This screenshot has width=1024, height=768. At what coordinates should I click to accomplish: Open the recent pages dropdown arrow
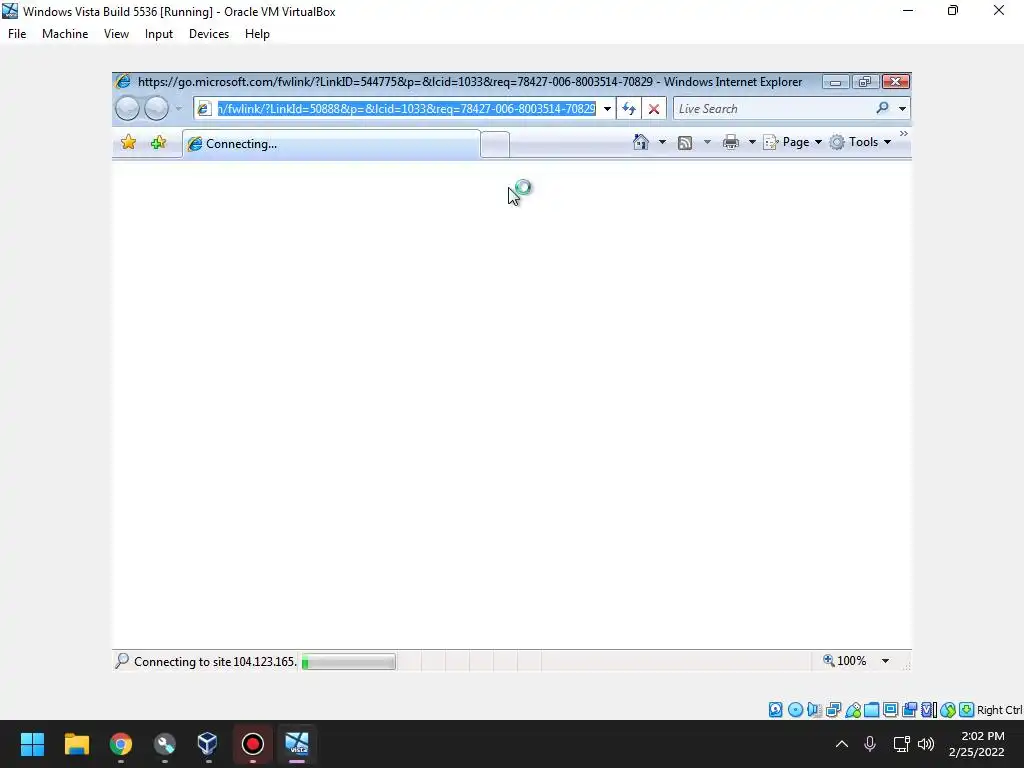coord(178,108)
